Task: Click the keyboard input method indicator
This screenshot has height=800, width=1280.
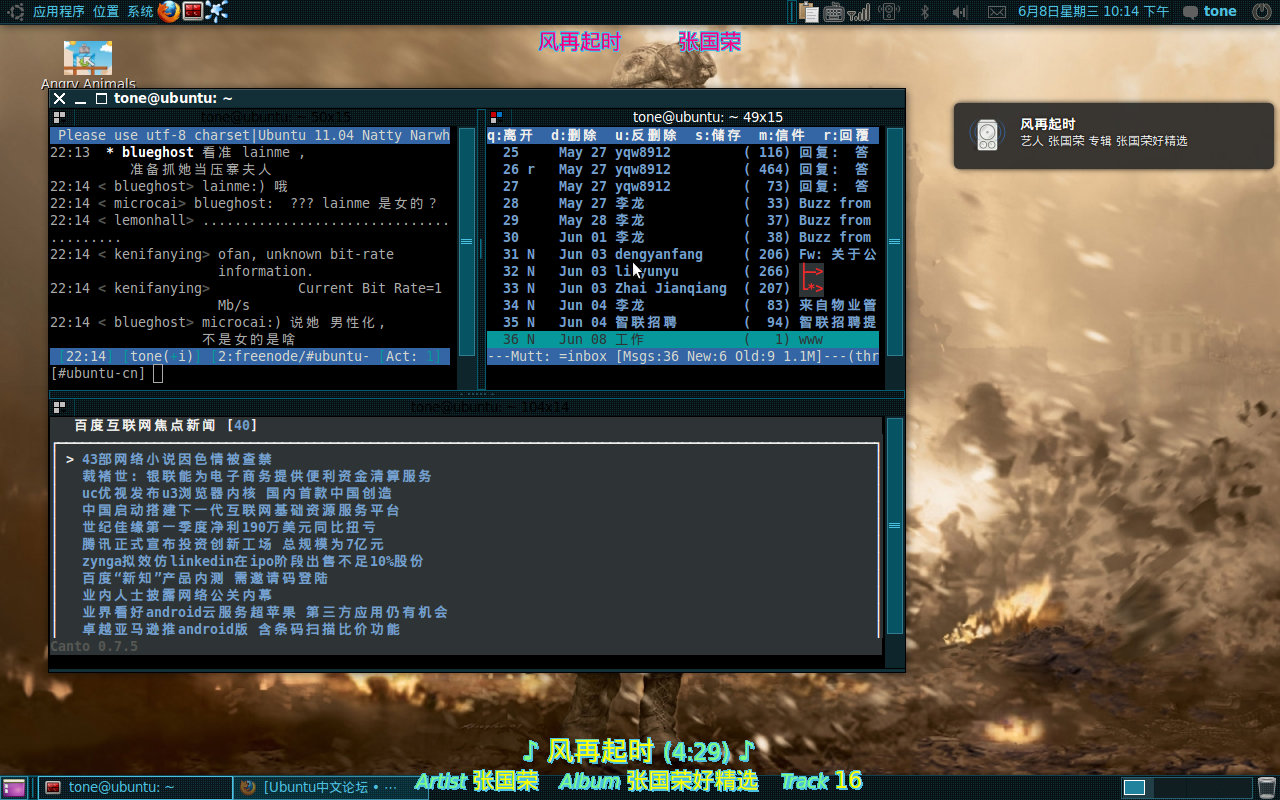Action: [834, 12]
